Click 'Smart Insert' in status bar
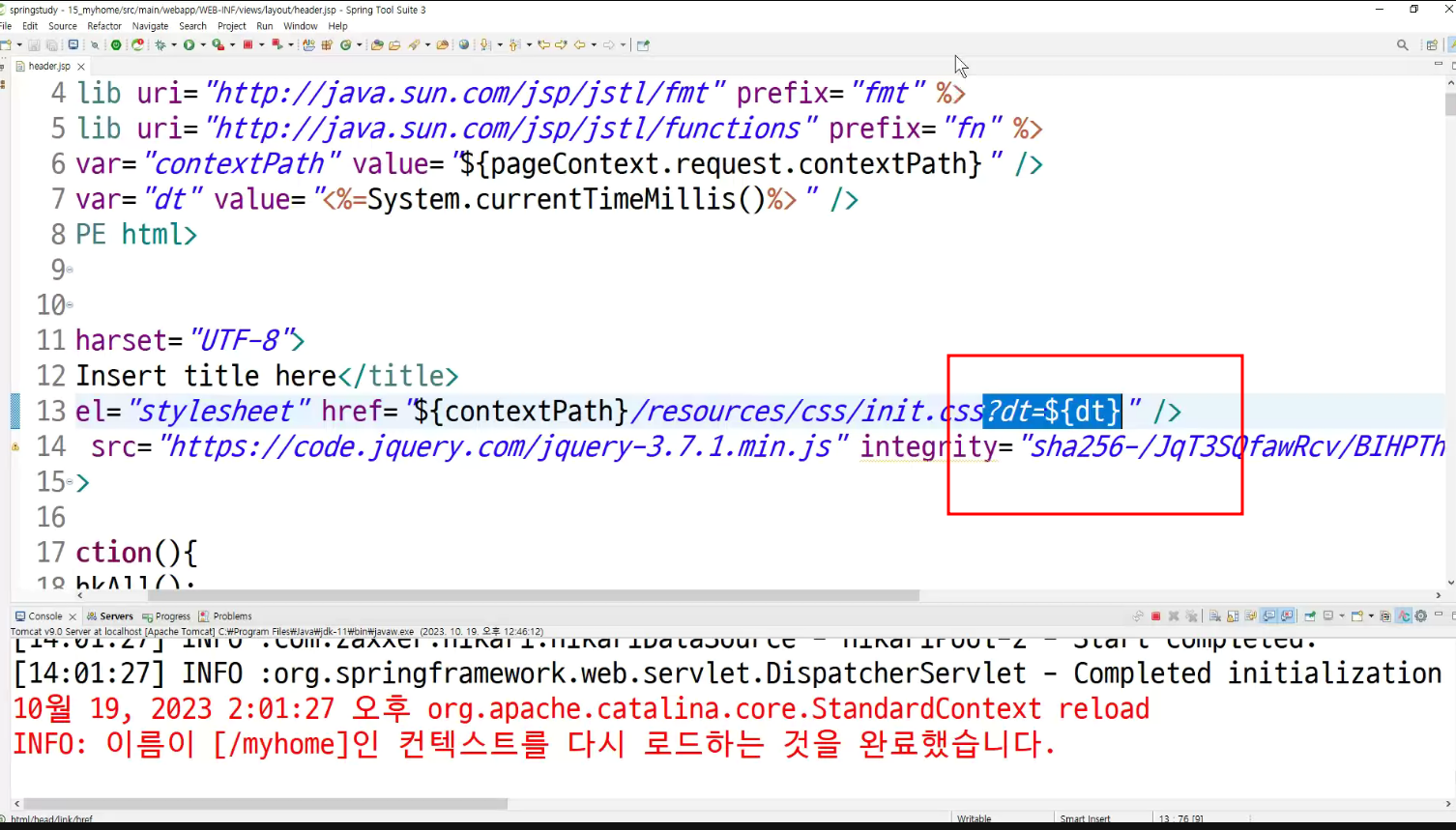The width and height of the screenshot is (1456, 830). click(1085, 818)
